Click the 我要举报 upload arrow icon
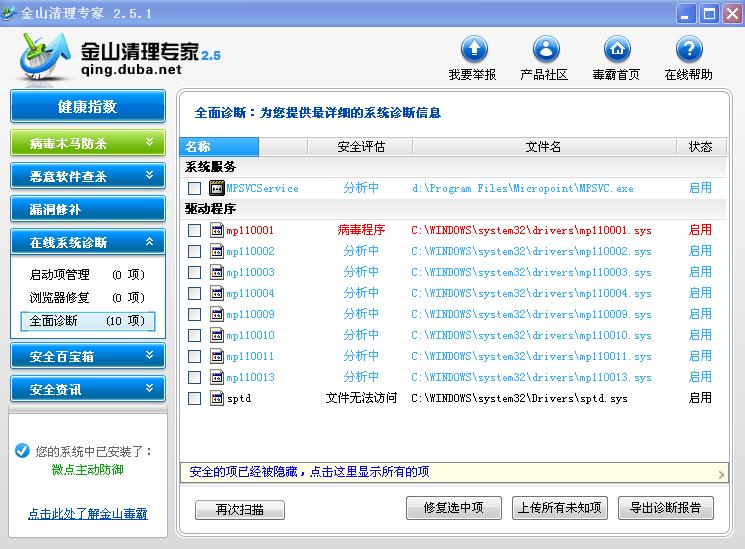This screenshot has width=745, height=549. point(474,48)
